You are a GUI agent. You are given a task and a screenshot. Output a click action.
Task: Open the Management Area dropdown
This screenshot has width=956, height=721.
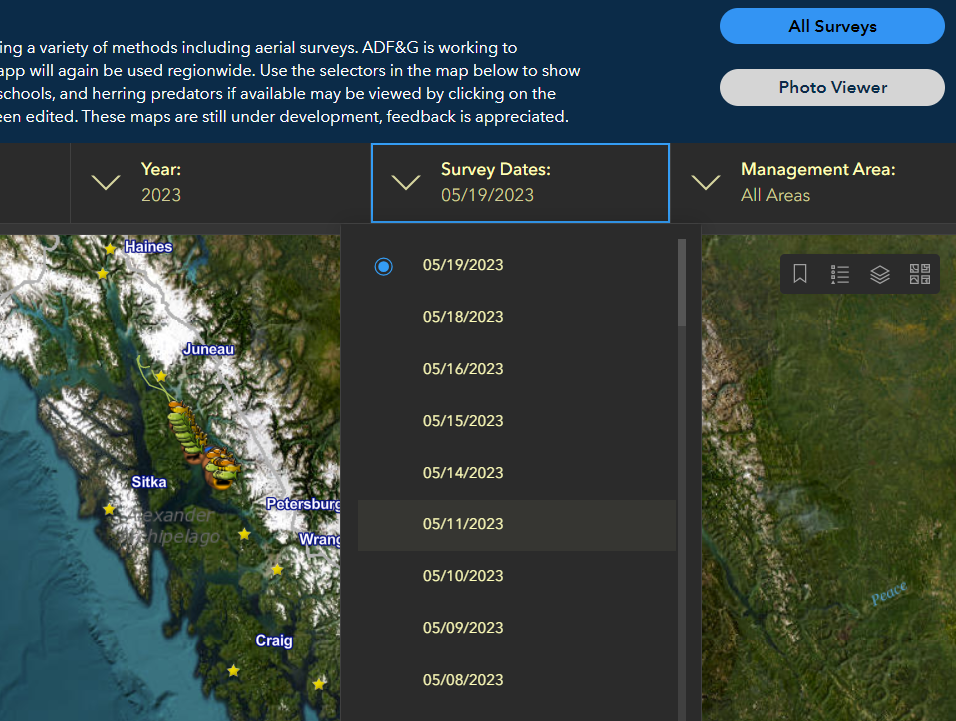tap(706, 182)
